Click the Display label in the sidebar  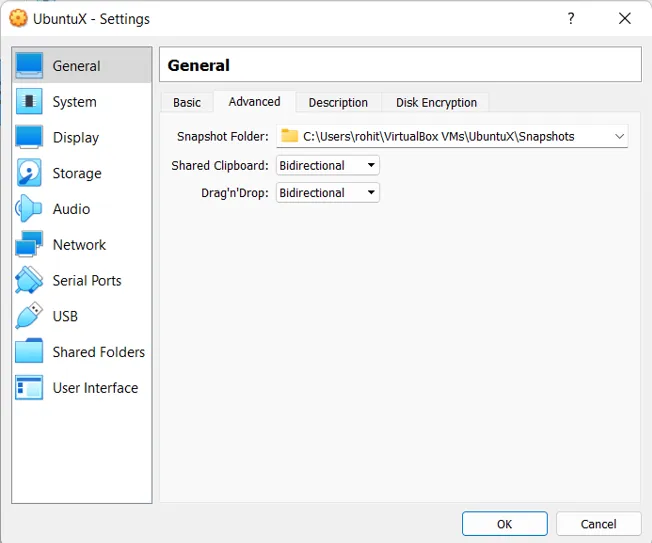(76, 138)
